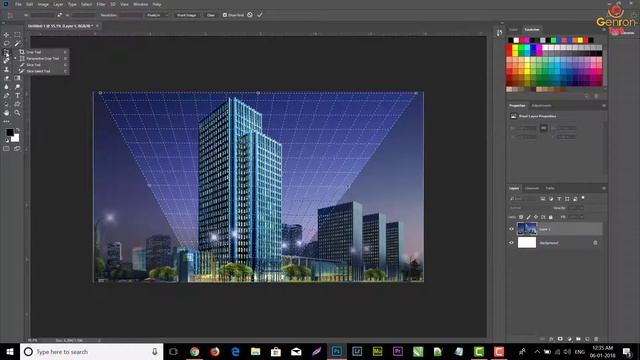The width and height of the screenshot is (640, 360).
Task: Select the Pen tool
Action: click(6, 96)
